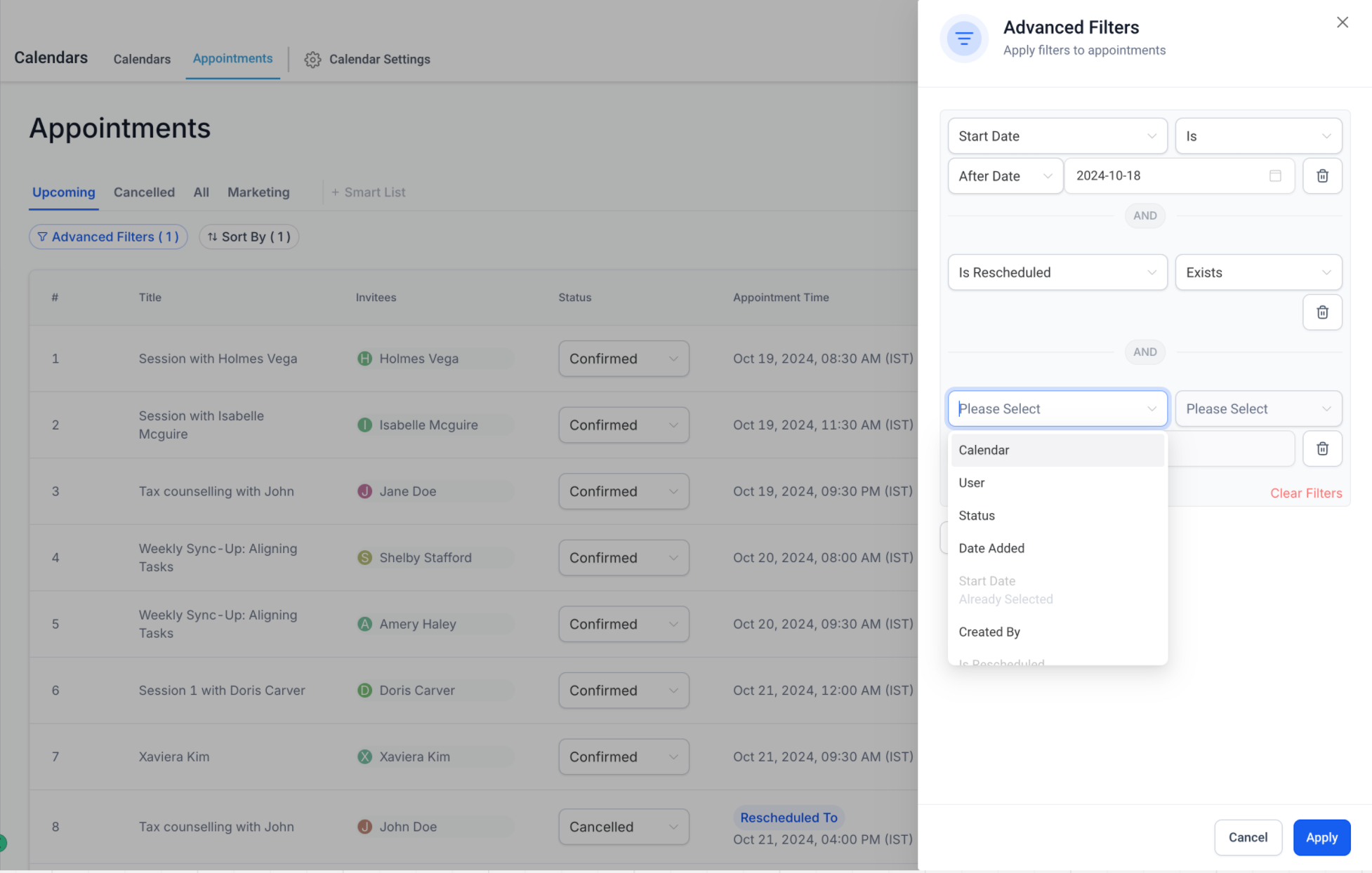Click the 2024-10-18 date input field

(x=1166, y=175)
